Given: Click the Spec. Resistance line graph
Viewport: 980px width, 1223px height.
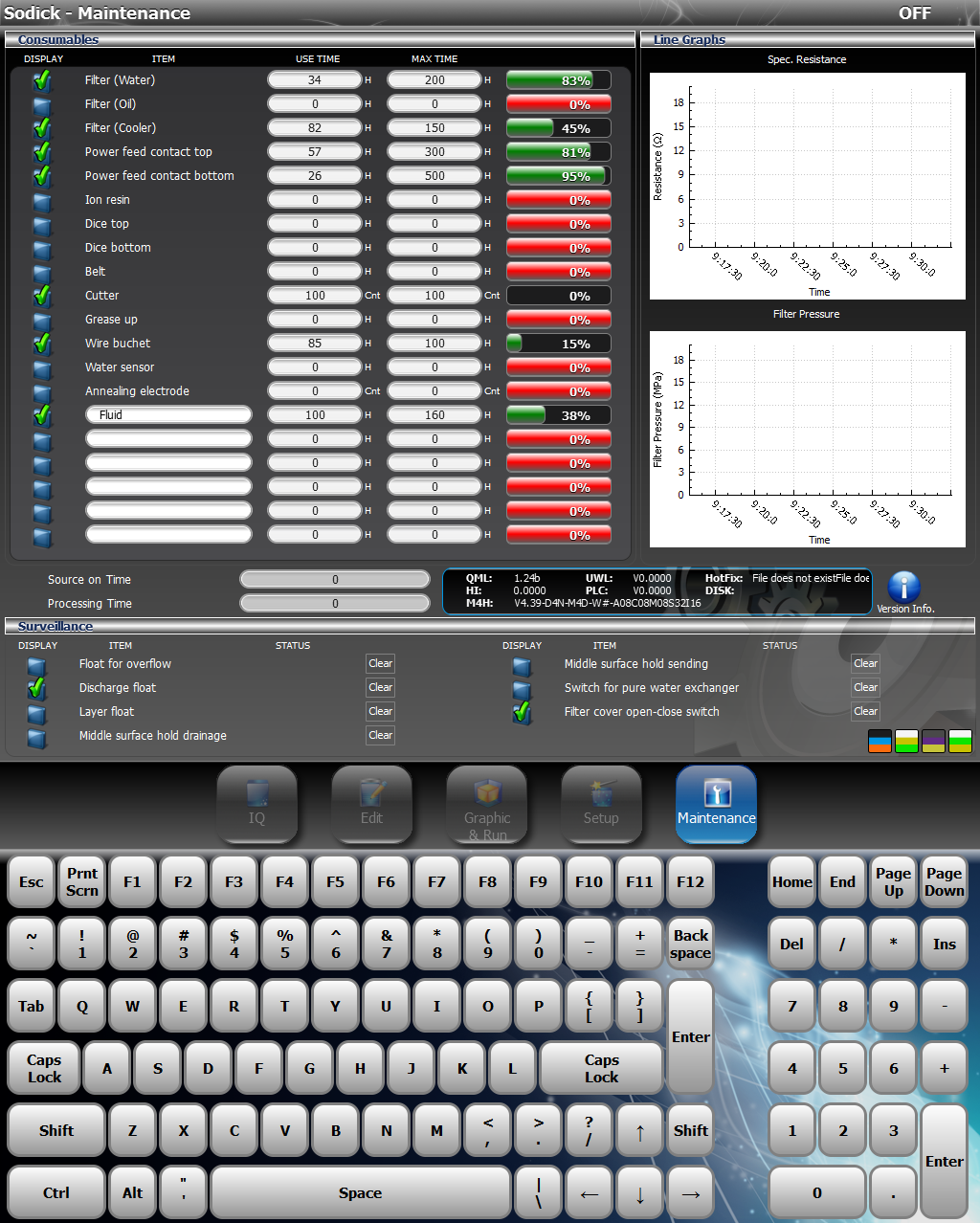Looking at the screenshot, I should (807, 186).
